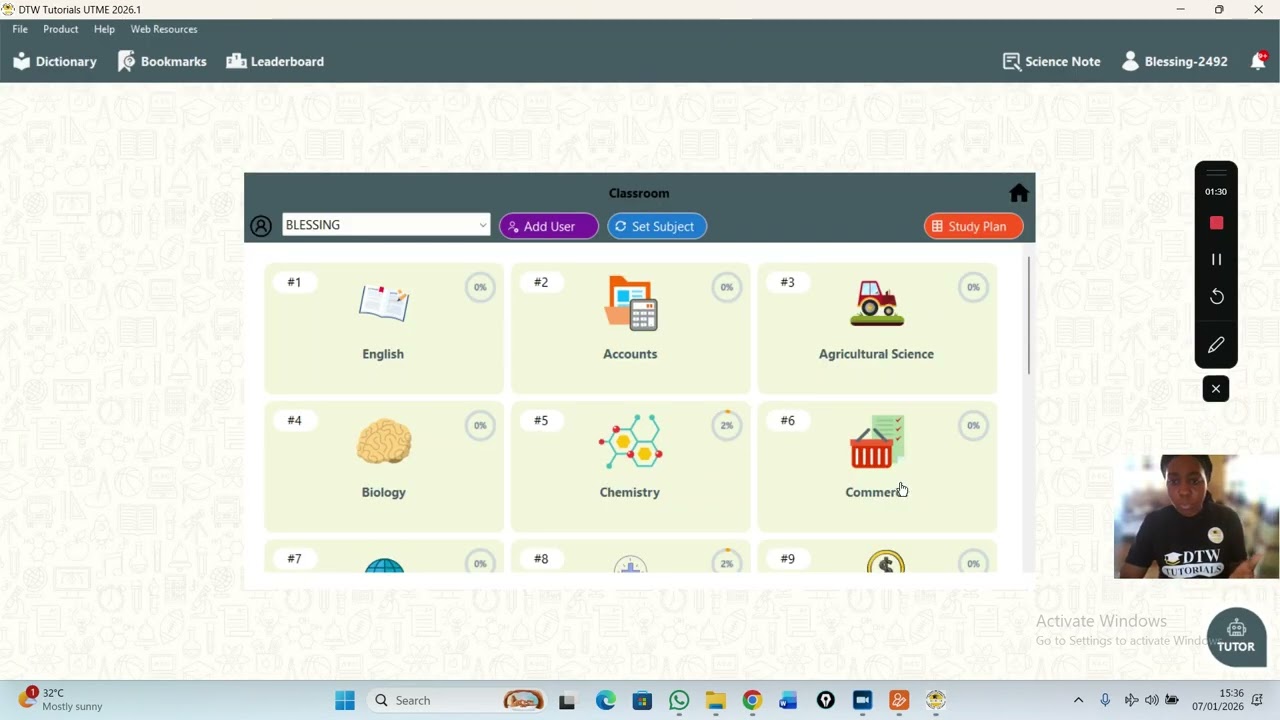Click the classroom vertical scrollbar

coord(1028,316)
